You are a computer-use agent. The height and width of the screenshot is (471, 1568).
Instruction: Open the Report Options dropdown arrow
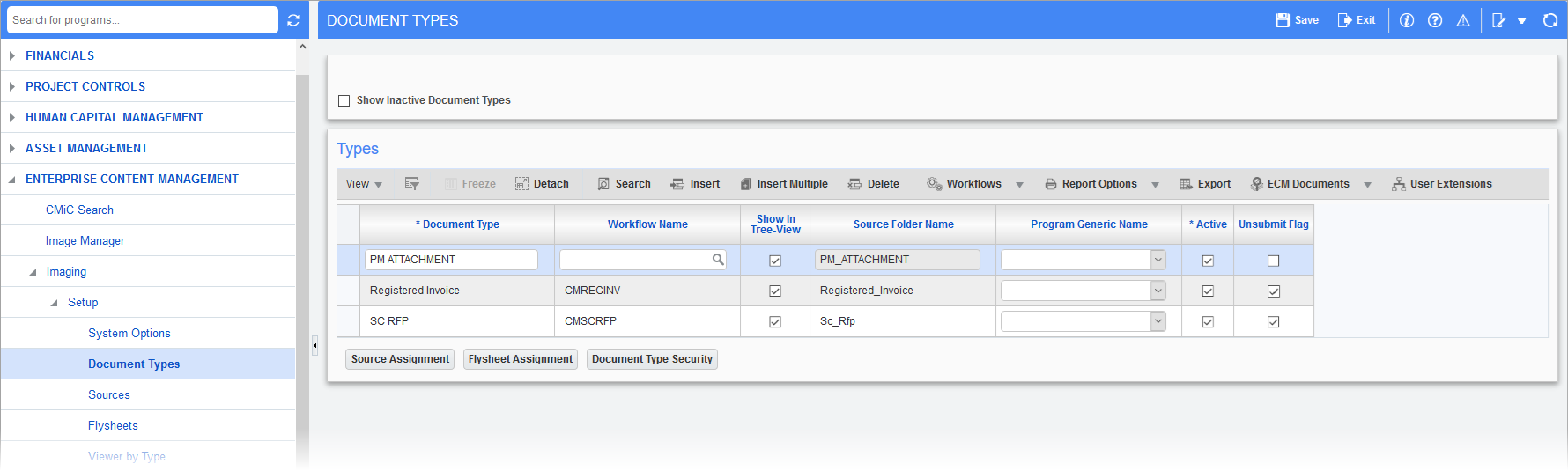pyautogui.click(x=1155, y=185)
